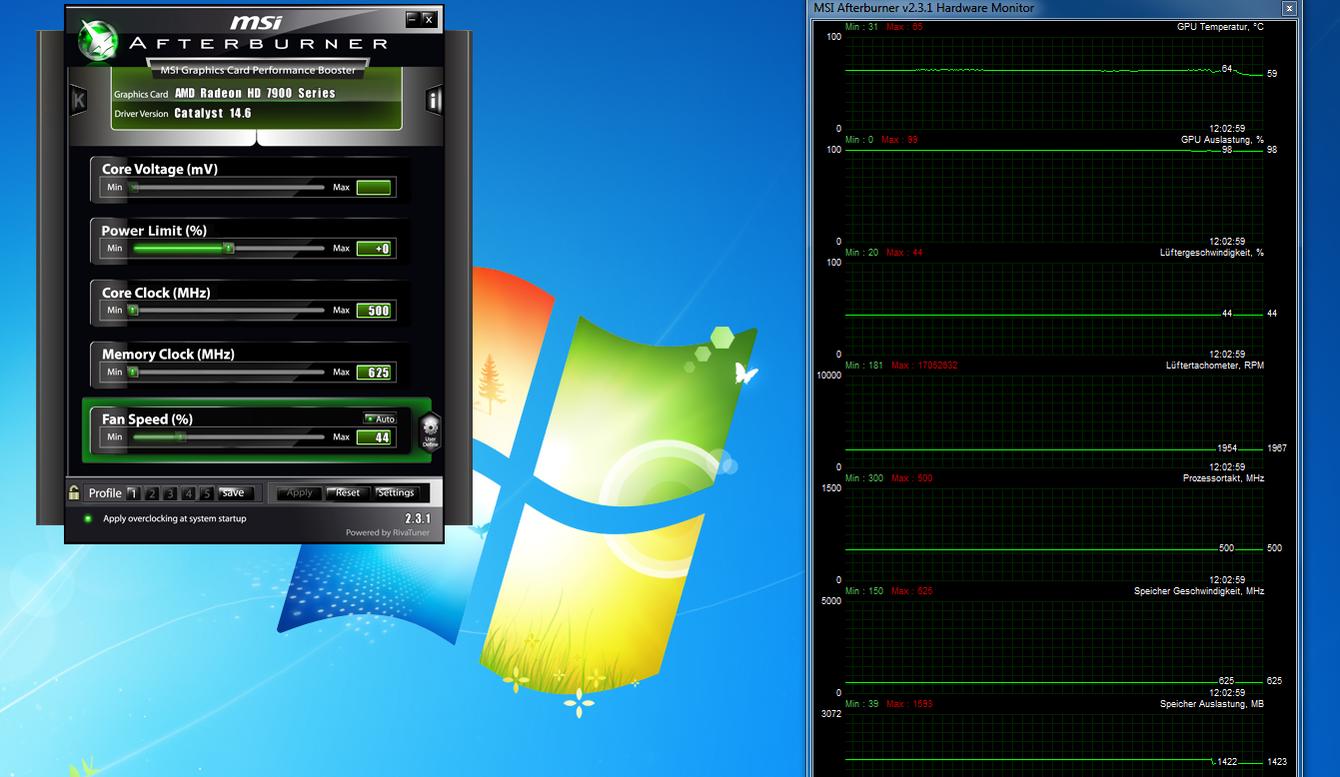Click the Core Clock value field 500
Screen dimensions: 1340x777
pos(374,310)
